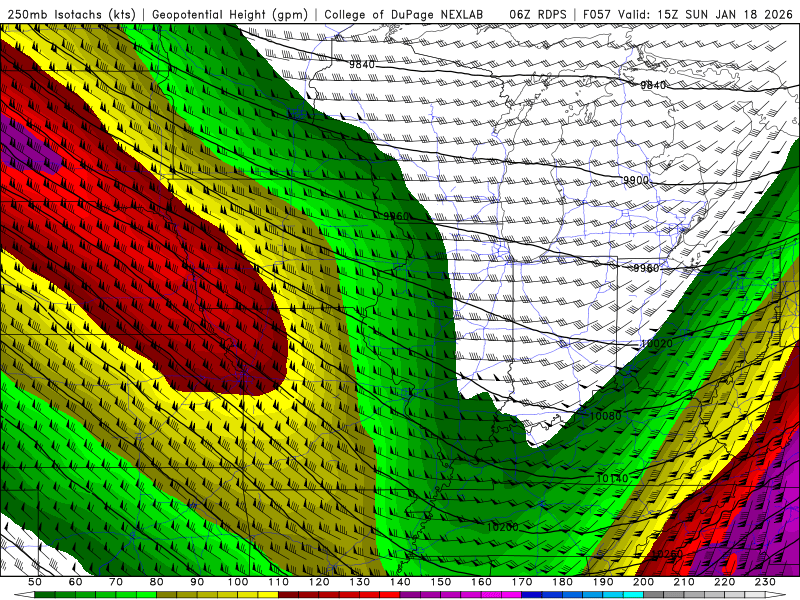Image resolution: width=800 pixels, height=600 pixels.
Task: Click the 'Valid: 15Z SUN JAN 18 2026' text
Action: [706, 15]
